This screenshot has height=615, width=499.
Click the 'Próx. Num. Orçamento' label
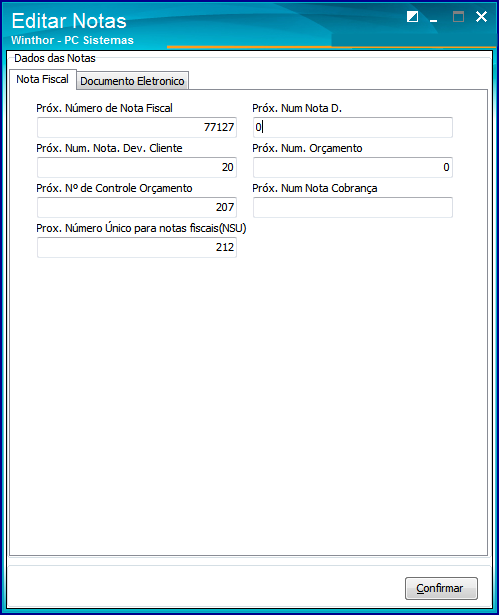click(x=307, y=148)
